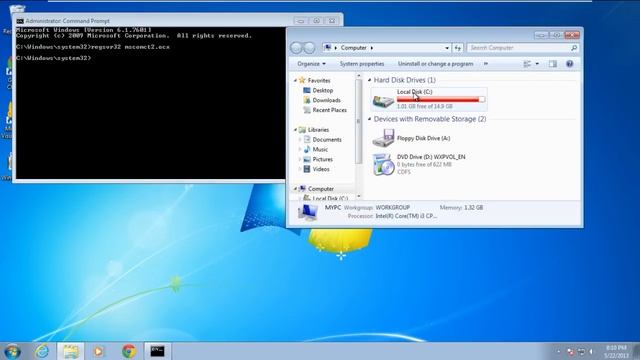Screen dimensions: 640x360
Task: Open Explorer help icon
Action: pos(569,64)
